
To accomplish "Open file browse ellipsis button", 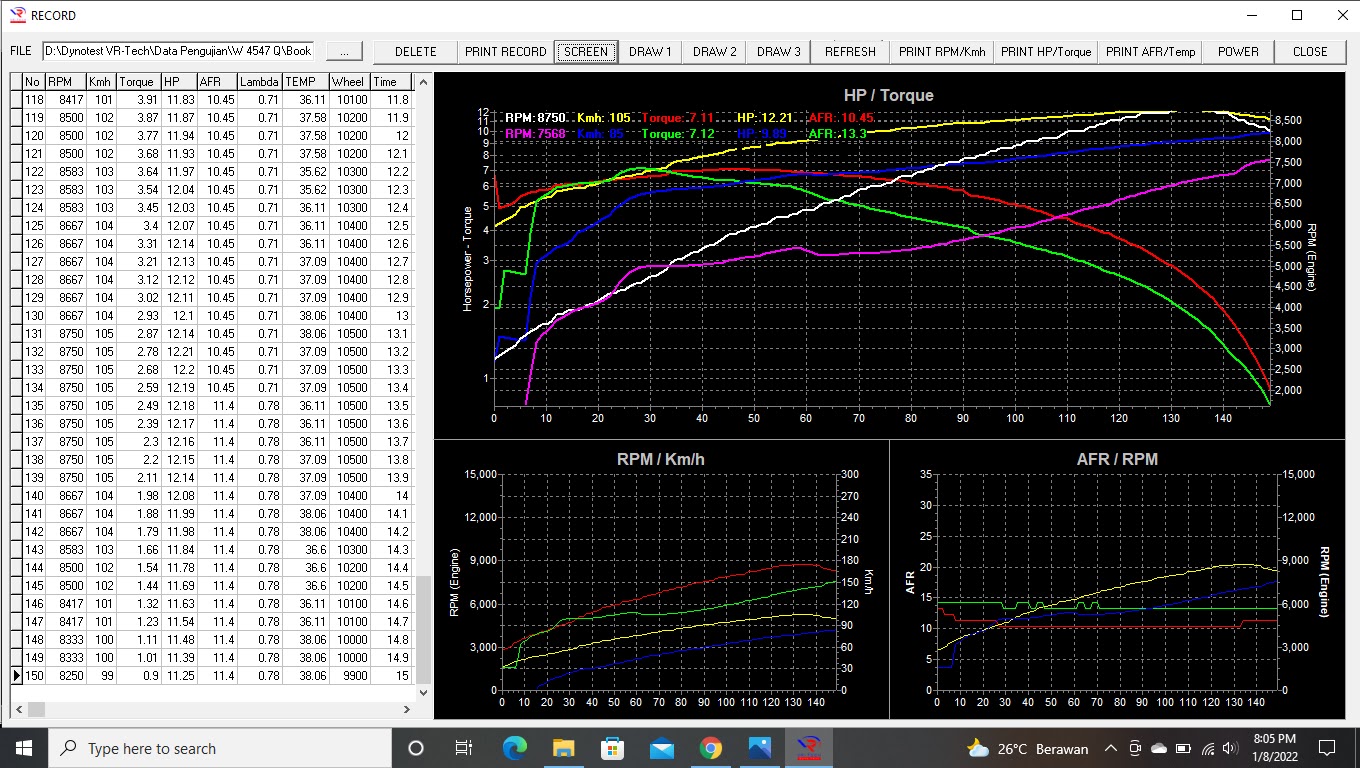I will (344, 51).
